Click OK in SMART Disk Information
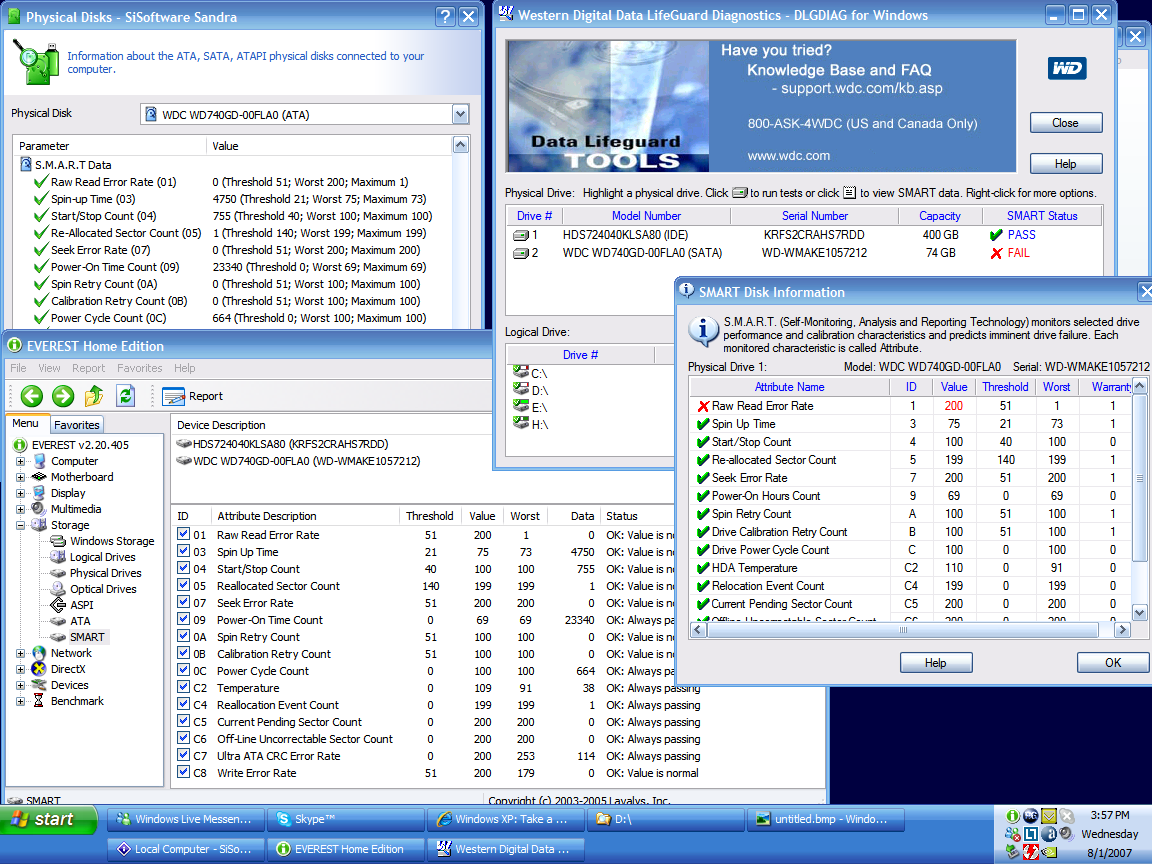The image size is (1152, 864). pyautogui.click(x=1112, y=663)
